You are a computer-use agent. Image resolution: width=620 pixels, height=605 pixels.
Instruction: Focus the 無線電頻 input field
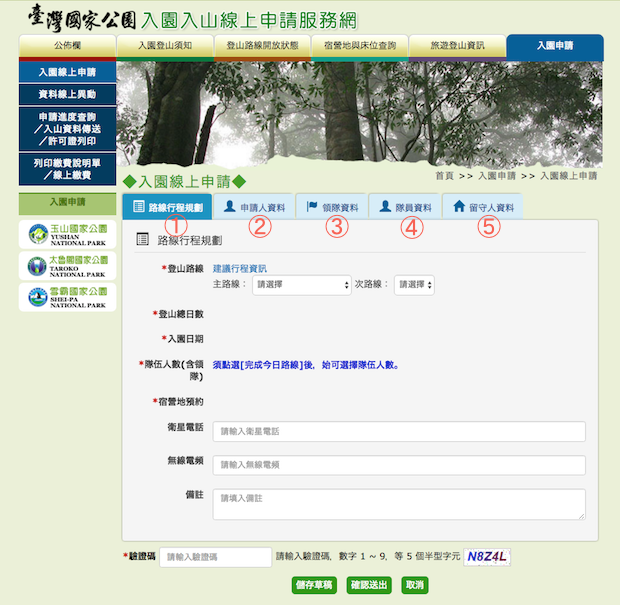point(399,465)
